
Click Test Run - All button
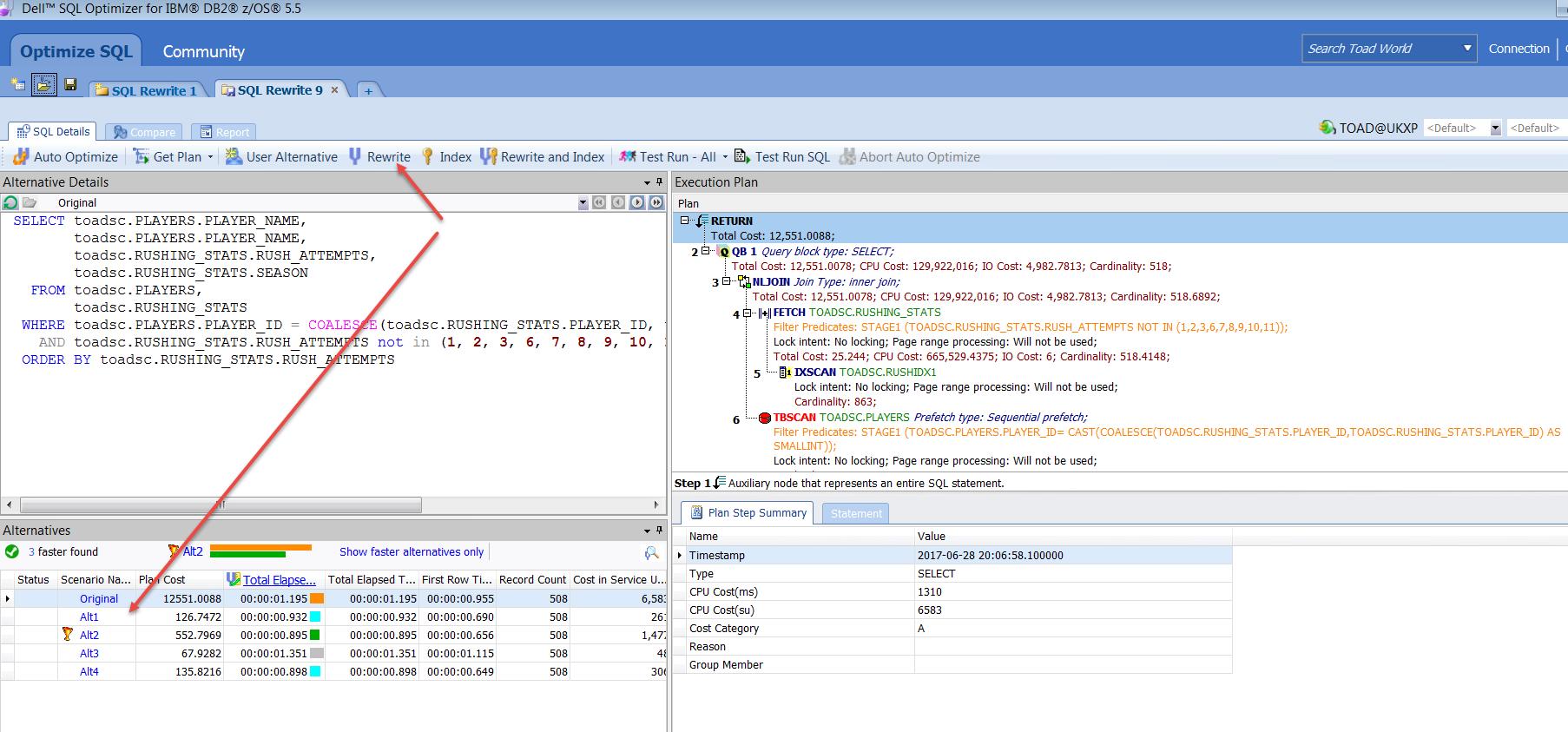(668, 157)
